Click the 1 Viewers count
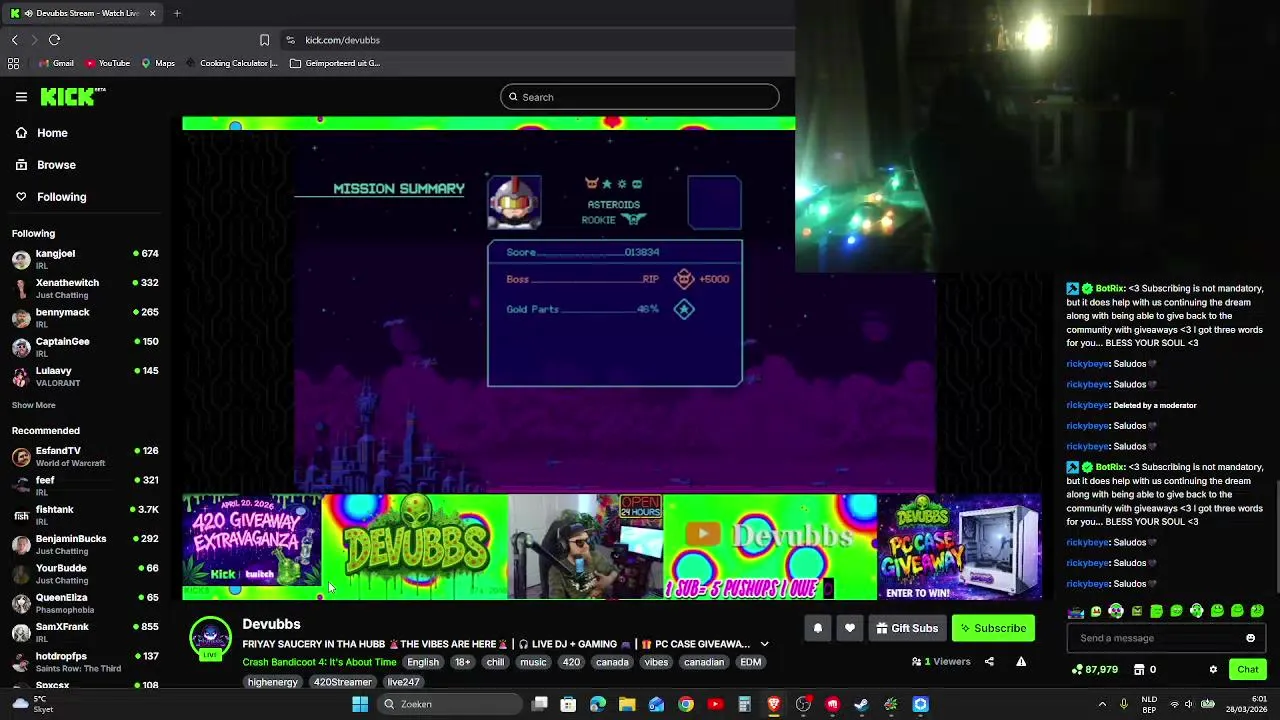 [940, 661]
